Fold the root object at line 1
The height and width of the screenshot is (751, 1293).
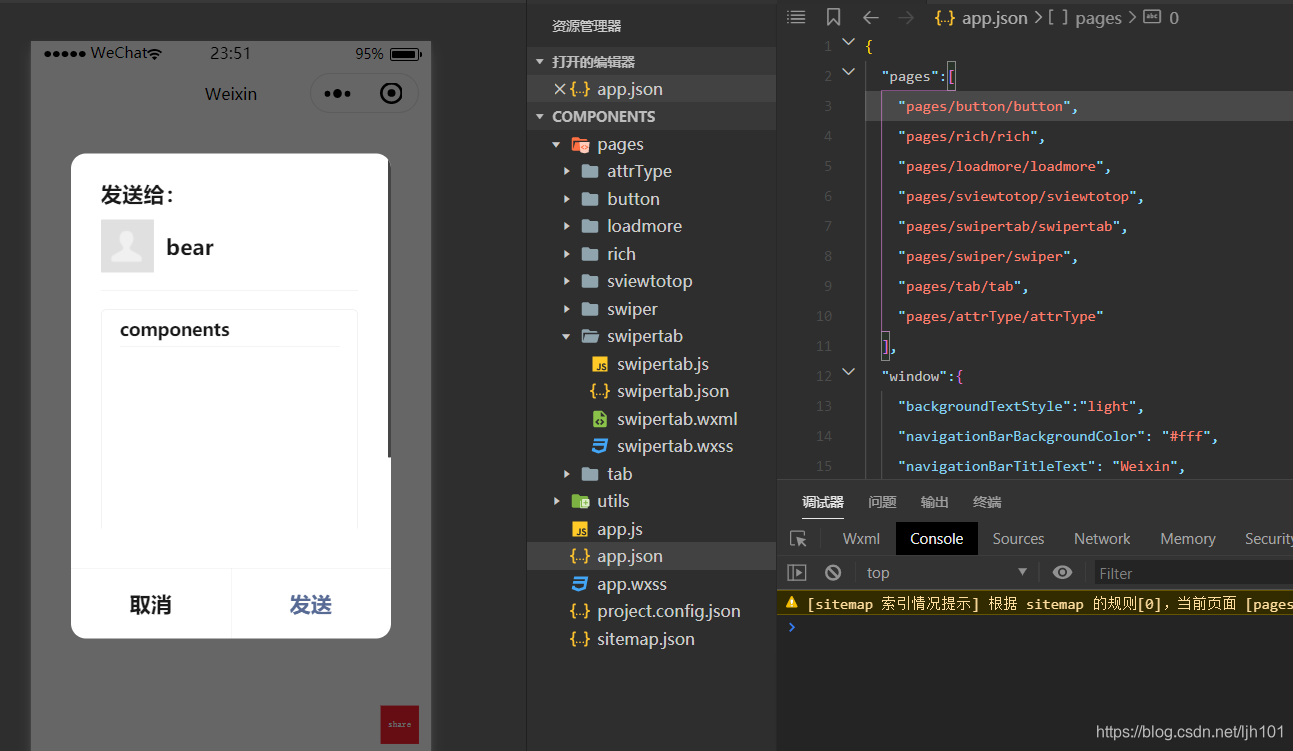pyautogui.click(x=848, y=42)
